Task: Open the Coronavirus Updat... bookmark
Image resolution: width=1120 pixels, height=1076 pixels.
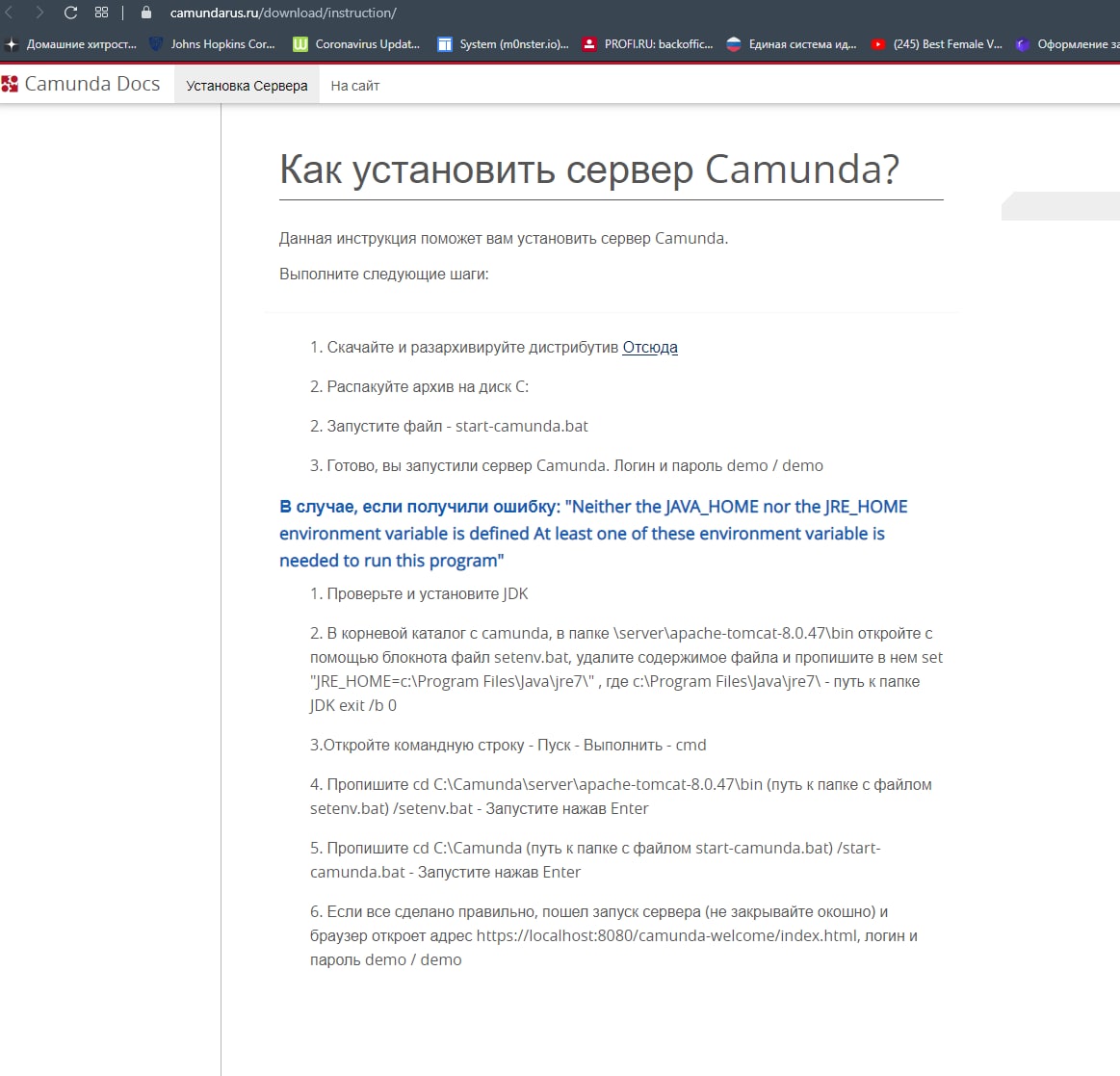Action: [x=356, y=44]
